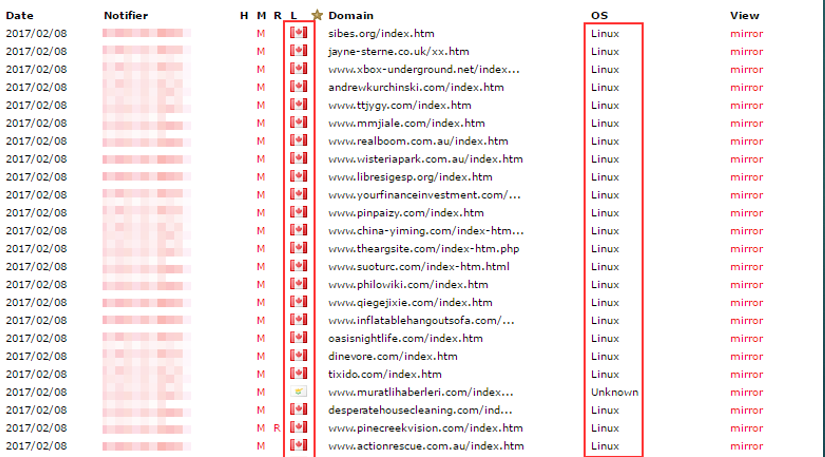Click unknown location icon in muratlihaberleri.com row
Viewport: 825px width, 457px height.
click(298, 392)
